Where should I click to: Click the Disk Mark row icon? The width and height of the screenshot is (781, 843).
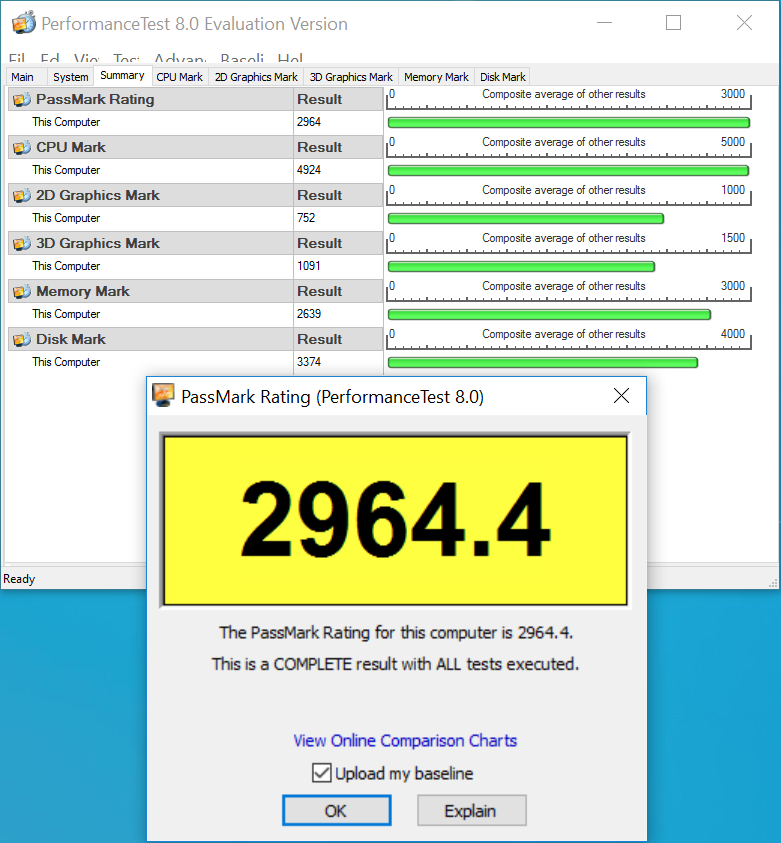point(22,339)
